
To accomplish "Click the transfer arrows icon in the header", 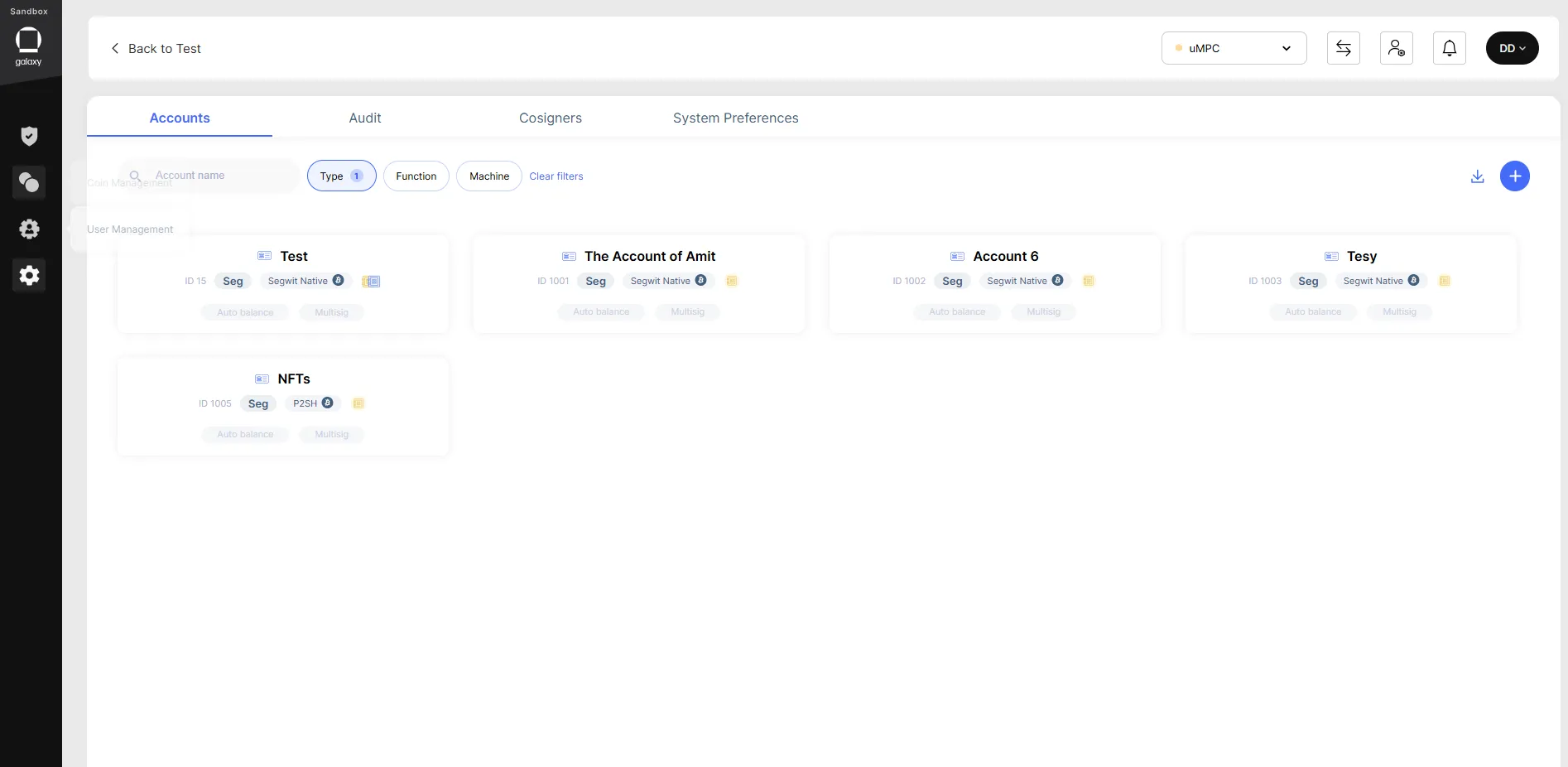I will pos(1344,48).
